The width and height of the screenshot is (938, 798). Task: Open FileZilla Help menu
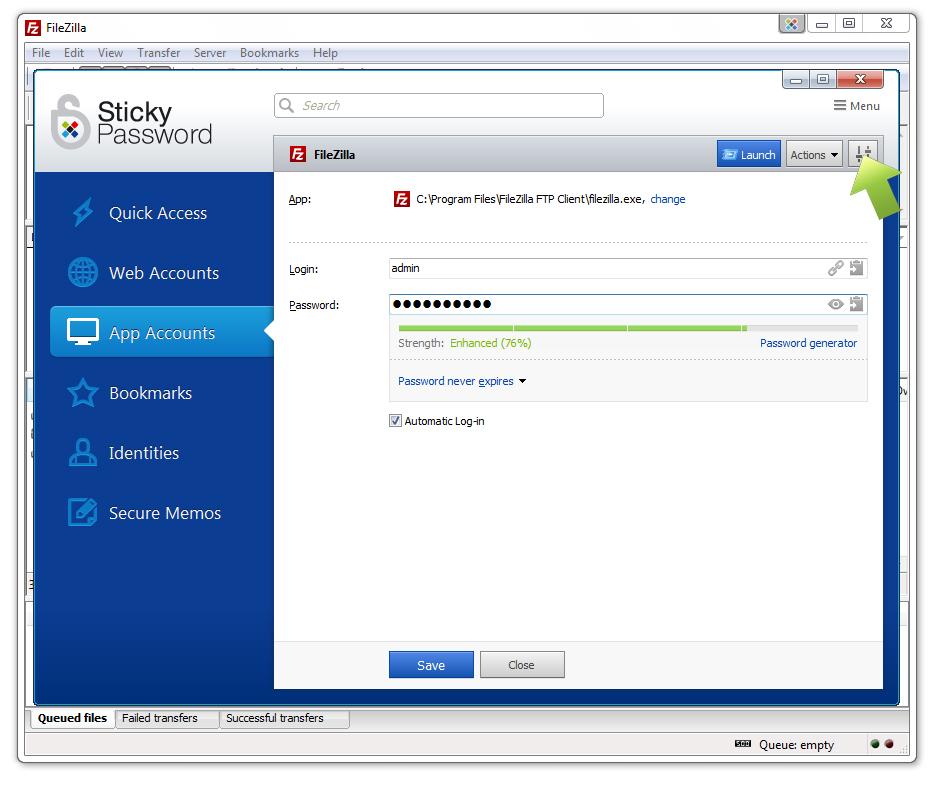325,53
